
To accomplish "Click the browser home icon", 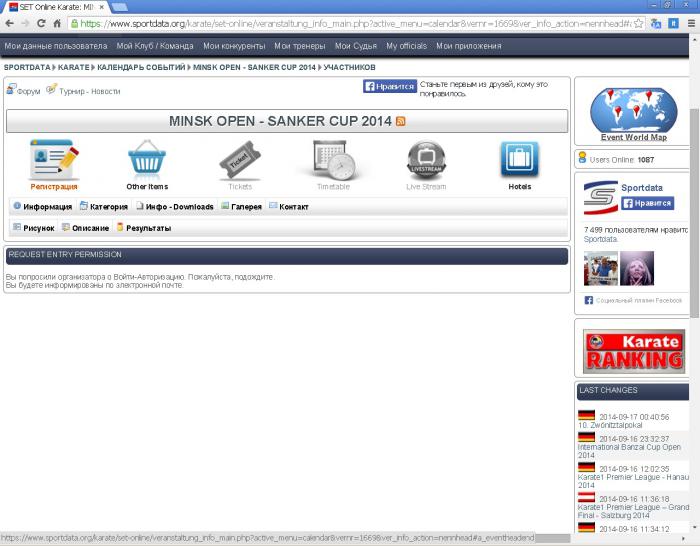I will coord(57,23).
